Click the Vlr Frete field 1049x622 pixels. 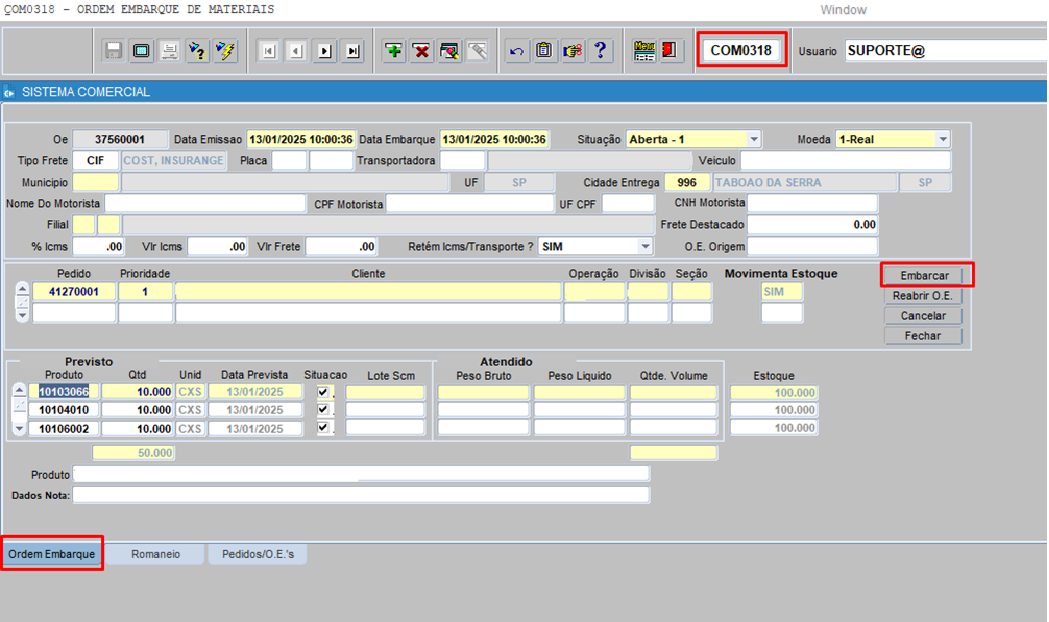point(341,246)
